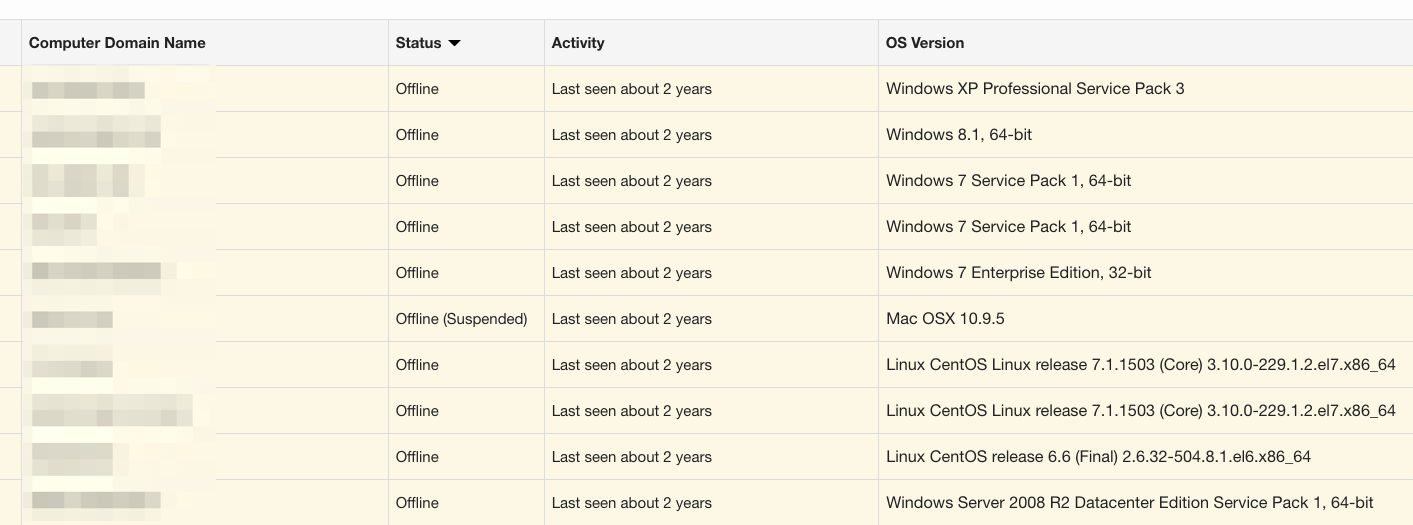Click the Offline (Suspended) status cell
Image resolution: width=1413 pixels, height=525 pixels.
pos(461,319)
